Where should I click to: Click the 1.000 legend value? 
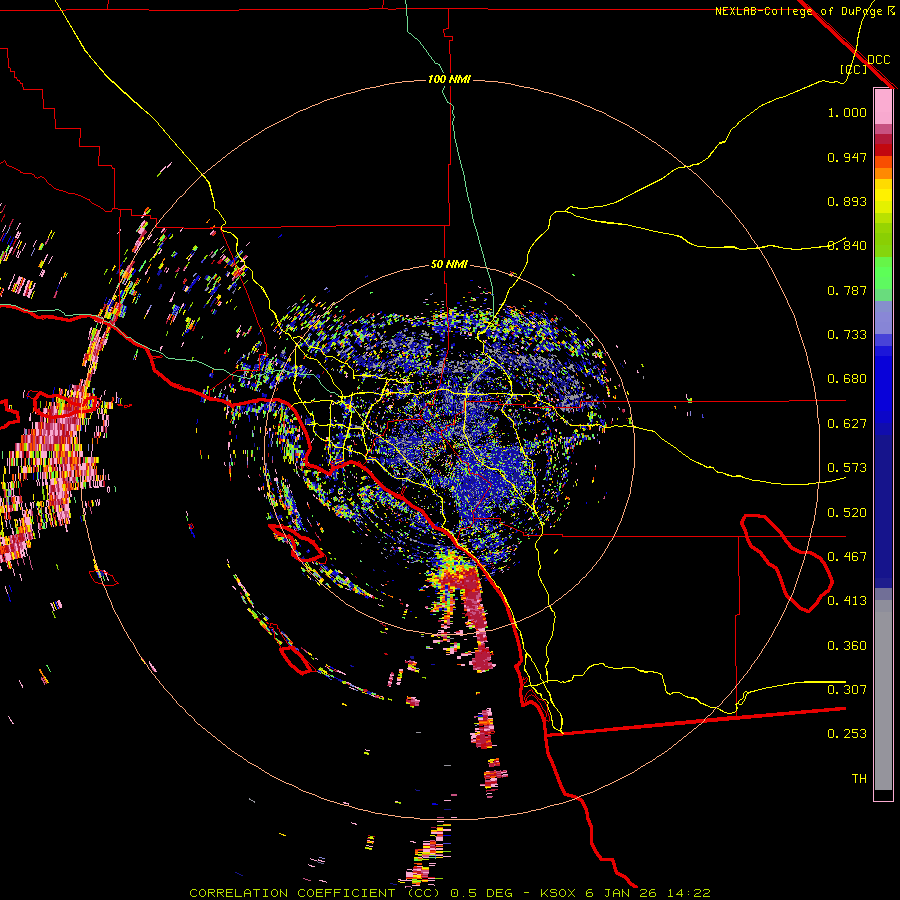tap(847, 112)
